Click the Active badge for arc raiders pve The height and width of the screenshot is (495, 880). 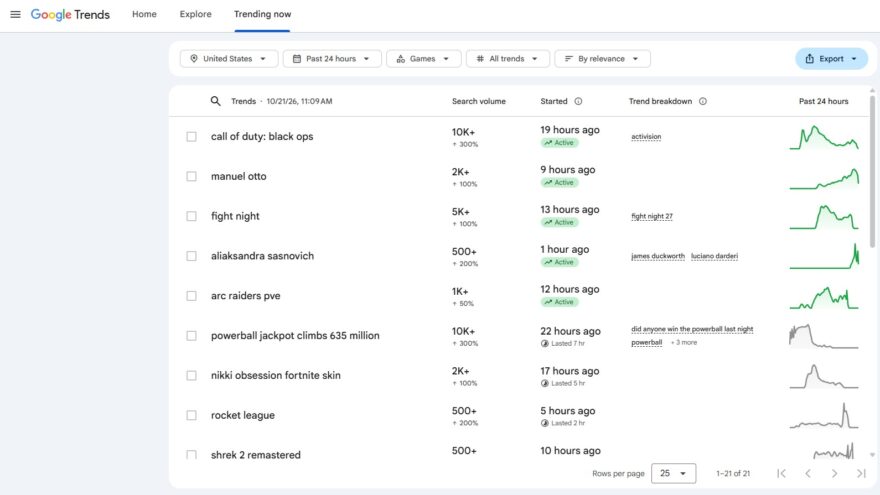tap(560, 302)
